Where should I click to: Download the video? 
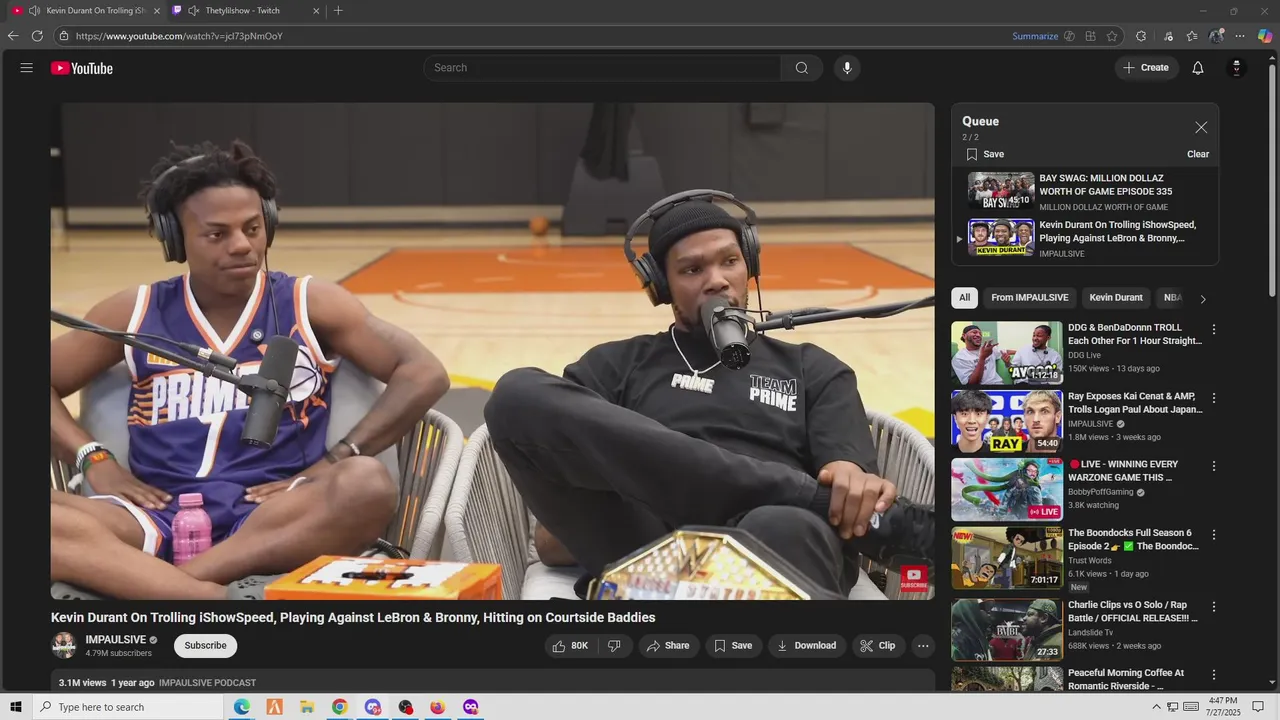(807, 646)
